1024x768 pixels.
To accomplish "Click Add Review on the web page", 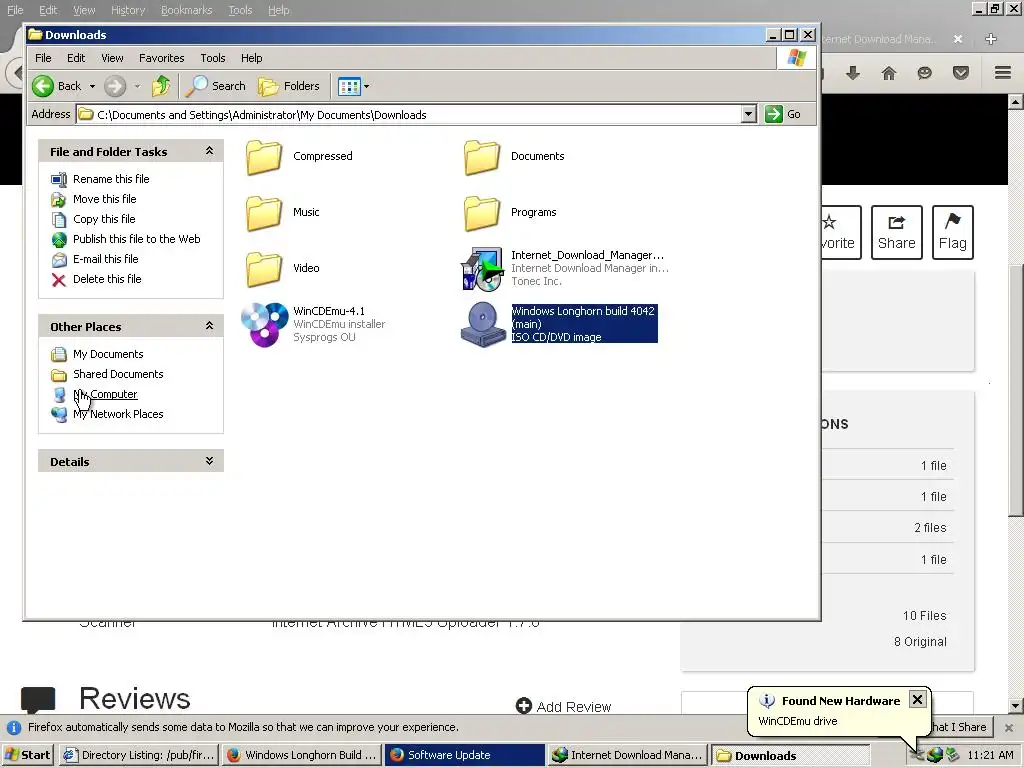I will coord(564,707).
